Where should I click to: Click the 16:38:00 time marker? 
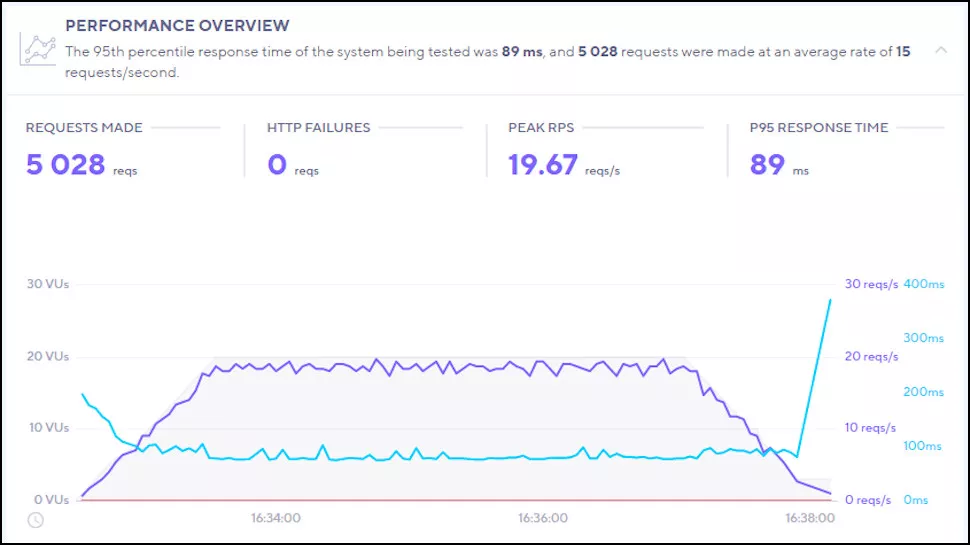pos(810,518)
